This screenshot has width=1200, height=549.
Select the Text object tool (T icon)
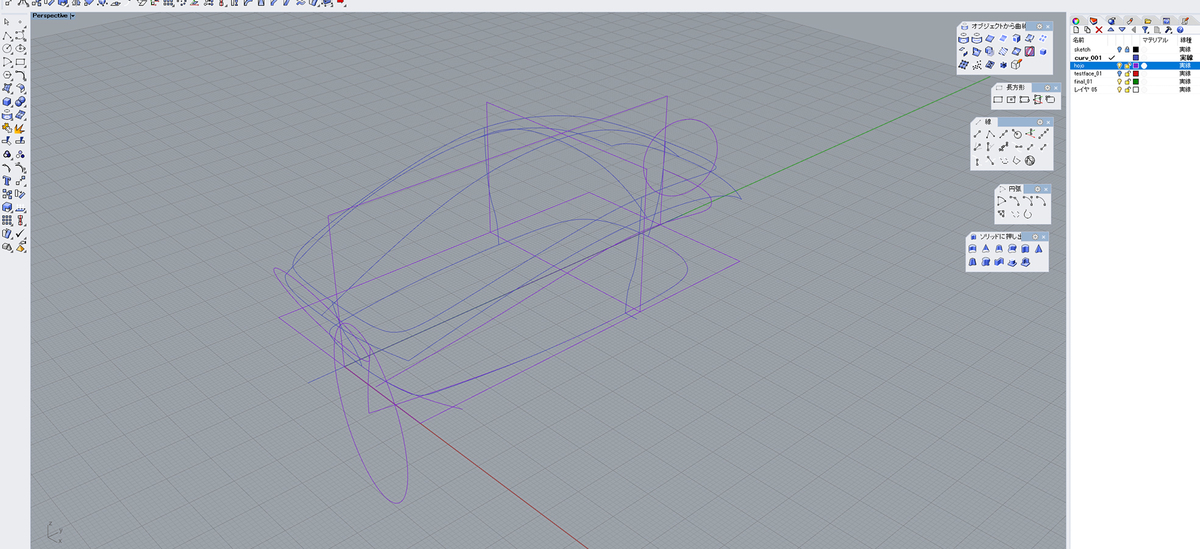pos(7,181)
